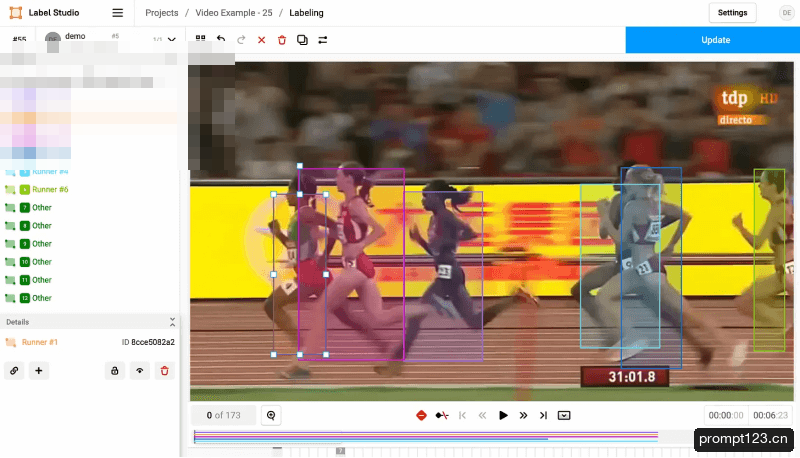Click the Update button
The image size is (800, 458).
(x=713, y=40)
